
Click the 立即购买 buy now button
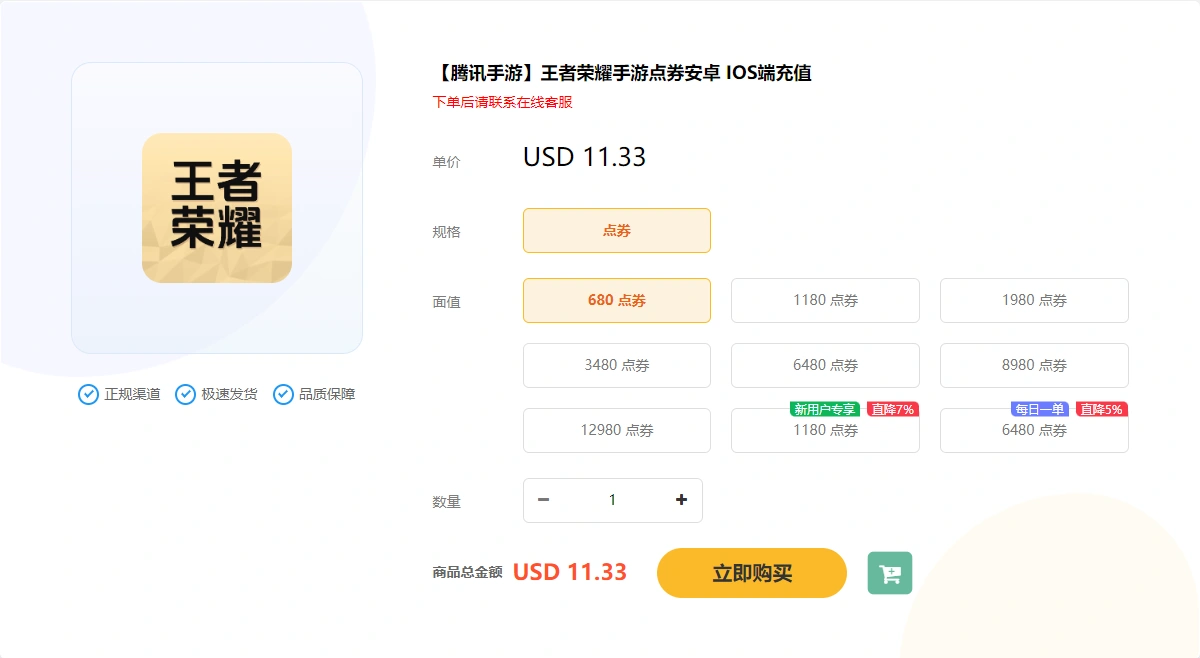point(752,573)
